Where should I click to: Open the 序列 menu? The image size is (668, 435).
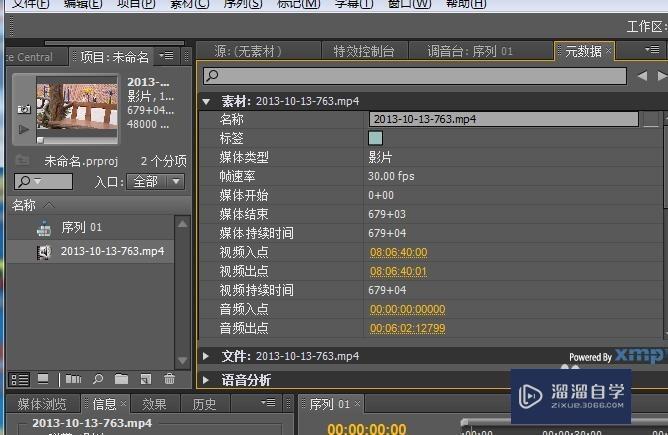point(243,4)
